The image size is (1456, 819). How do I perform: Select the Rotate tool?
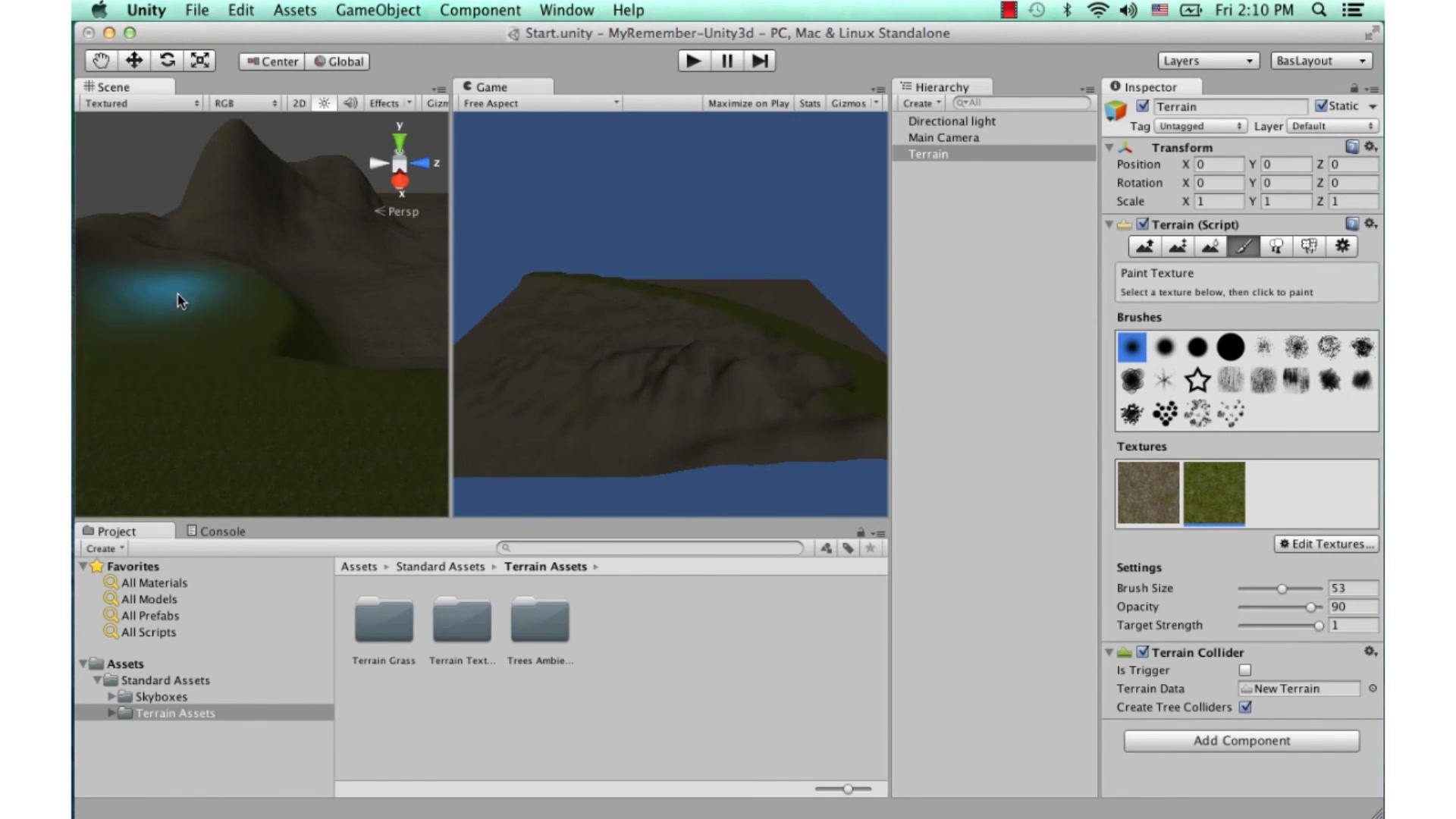pos(167,61)
